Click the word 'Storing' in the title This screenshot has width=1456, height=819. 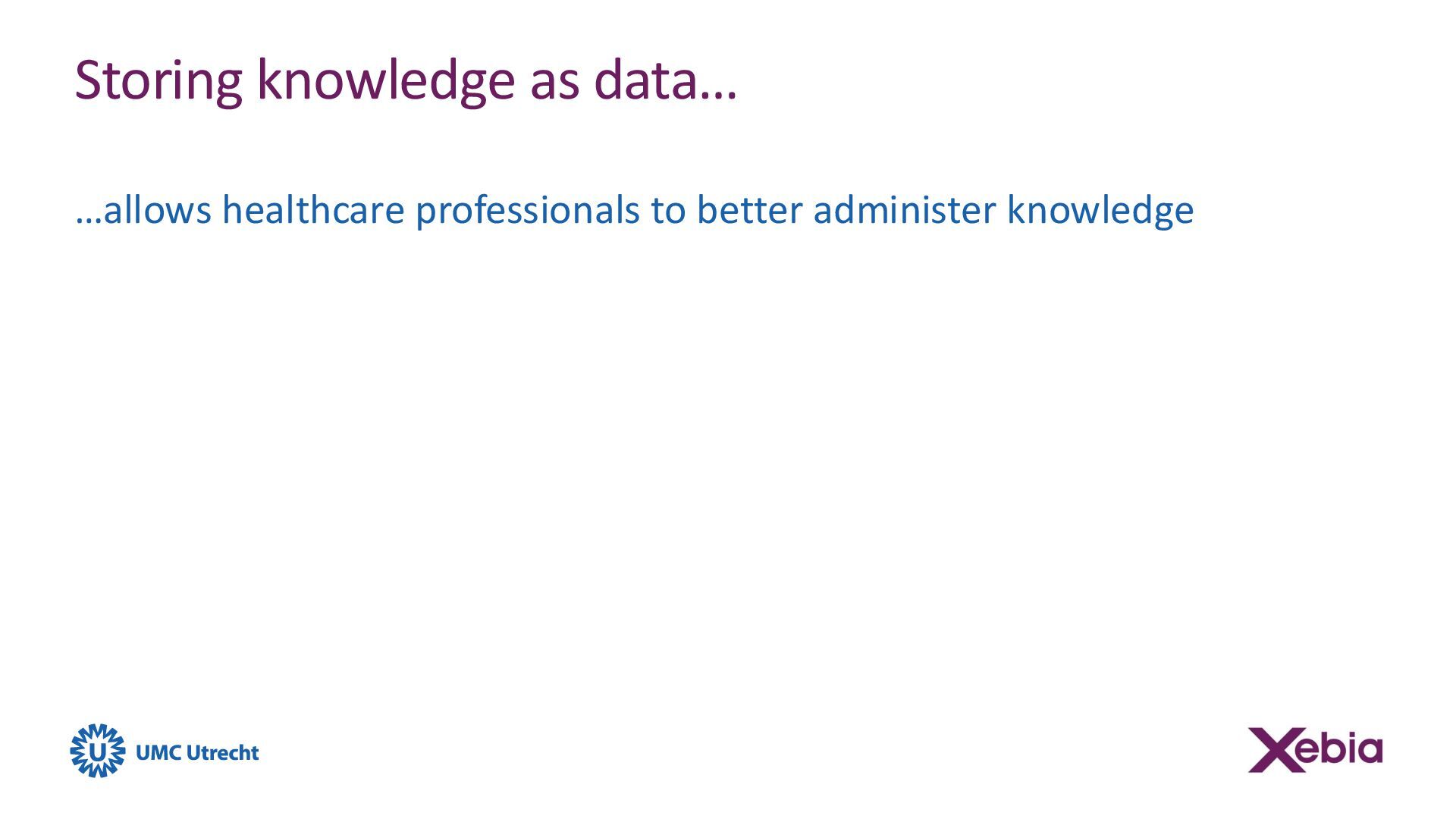coord(158,80)
